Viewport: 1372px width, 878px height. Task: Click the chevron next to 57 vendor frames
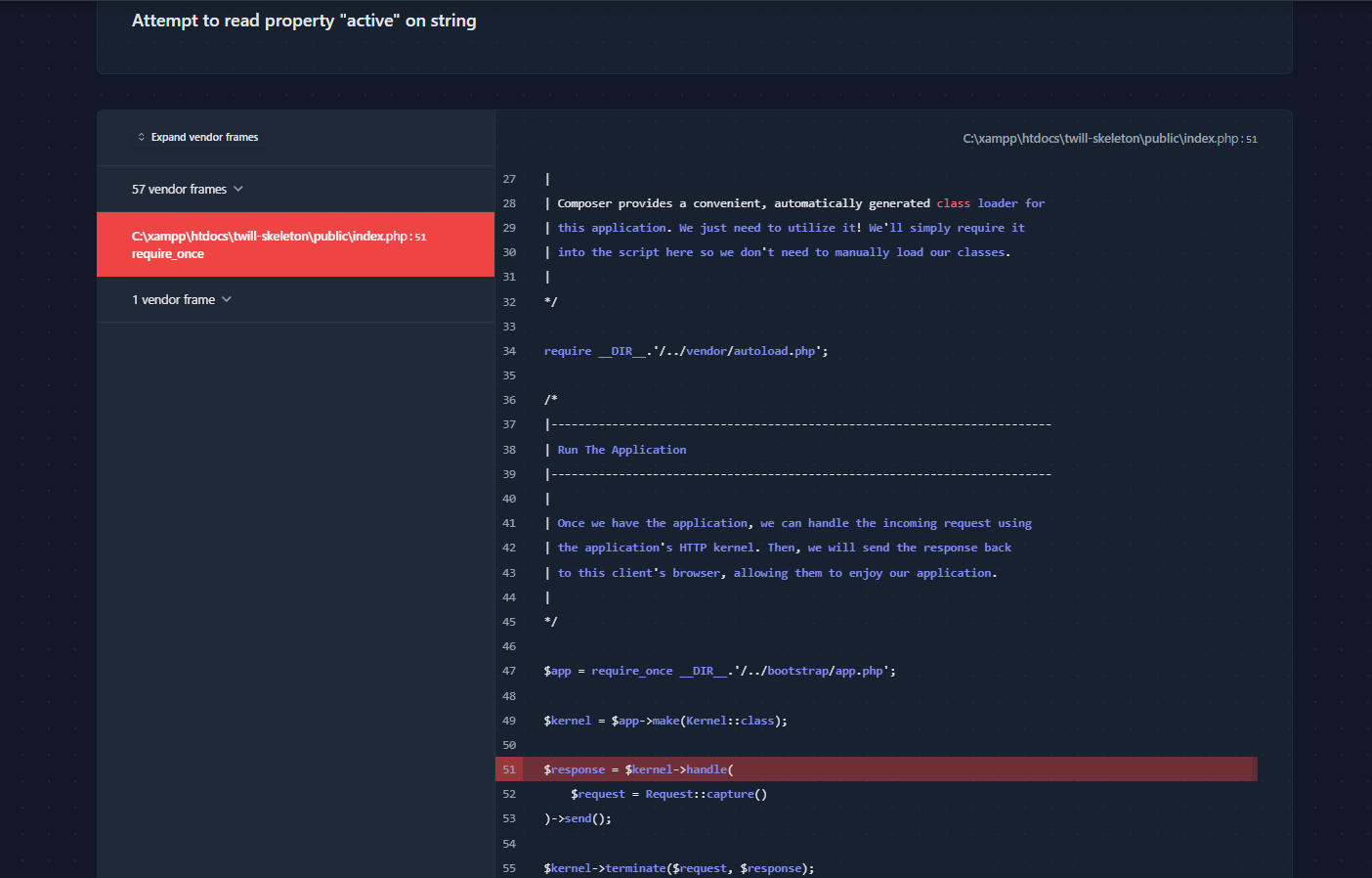pos(238,189)
